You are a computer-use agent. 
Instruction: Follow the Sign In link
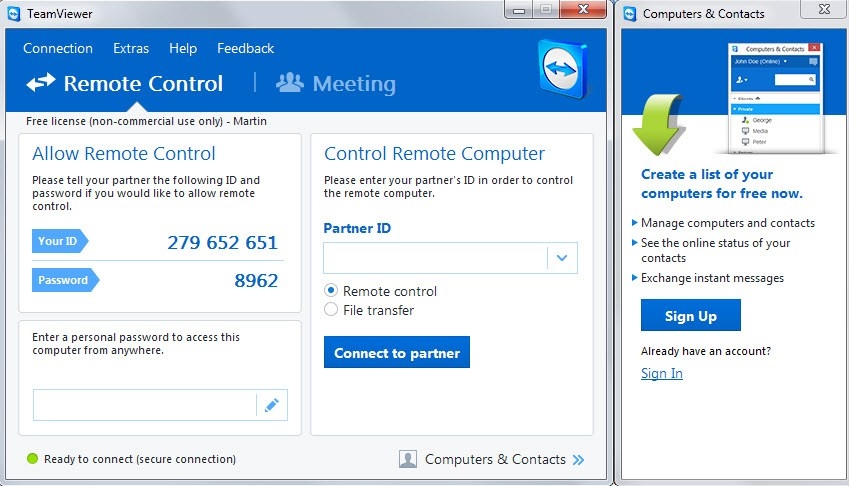[x=662, y=373]
